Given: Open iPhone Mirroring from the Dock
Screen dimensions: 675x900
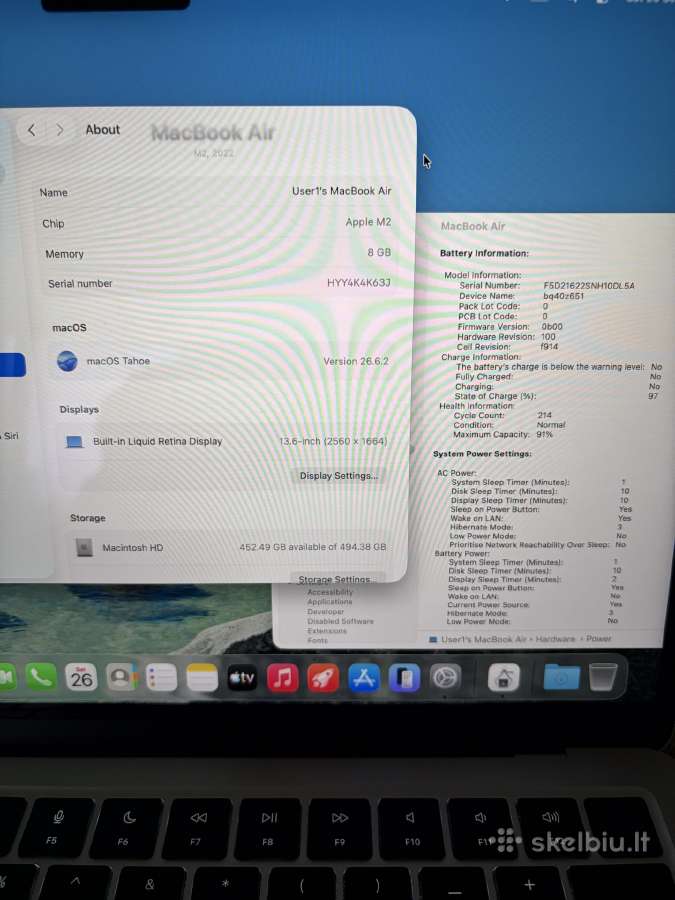Looking at the screenshot, I should pos(404,678).
